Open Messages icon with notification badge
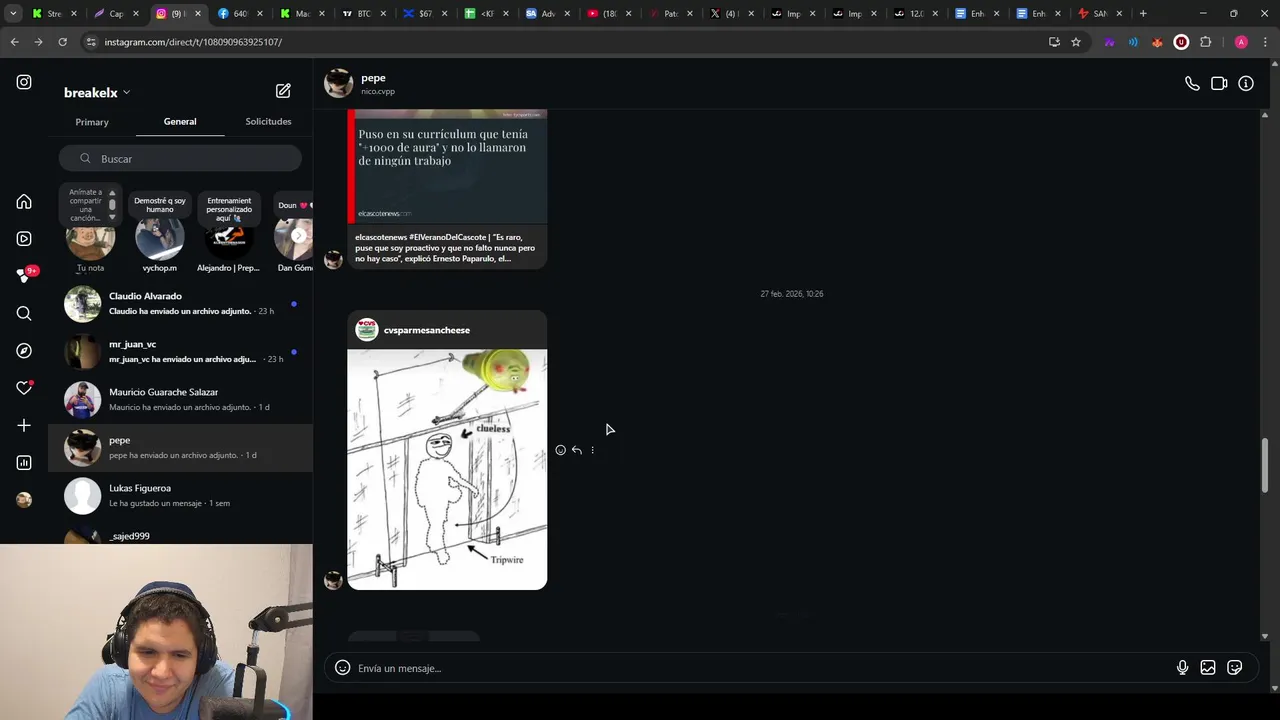1280x720 pixels. coord(25,275)
